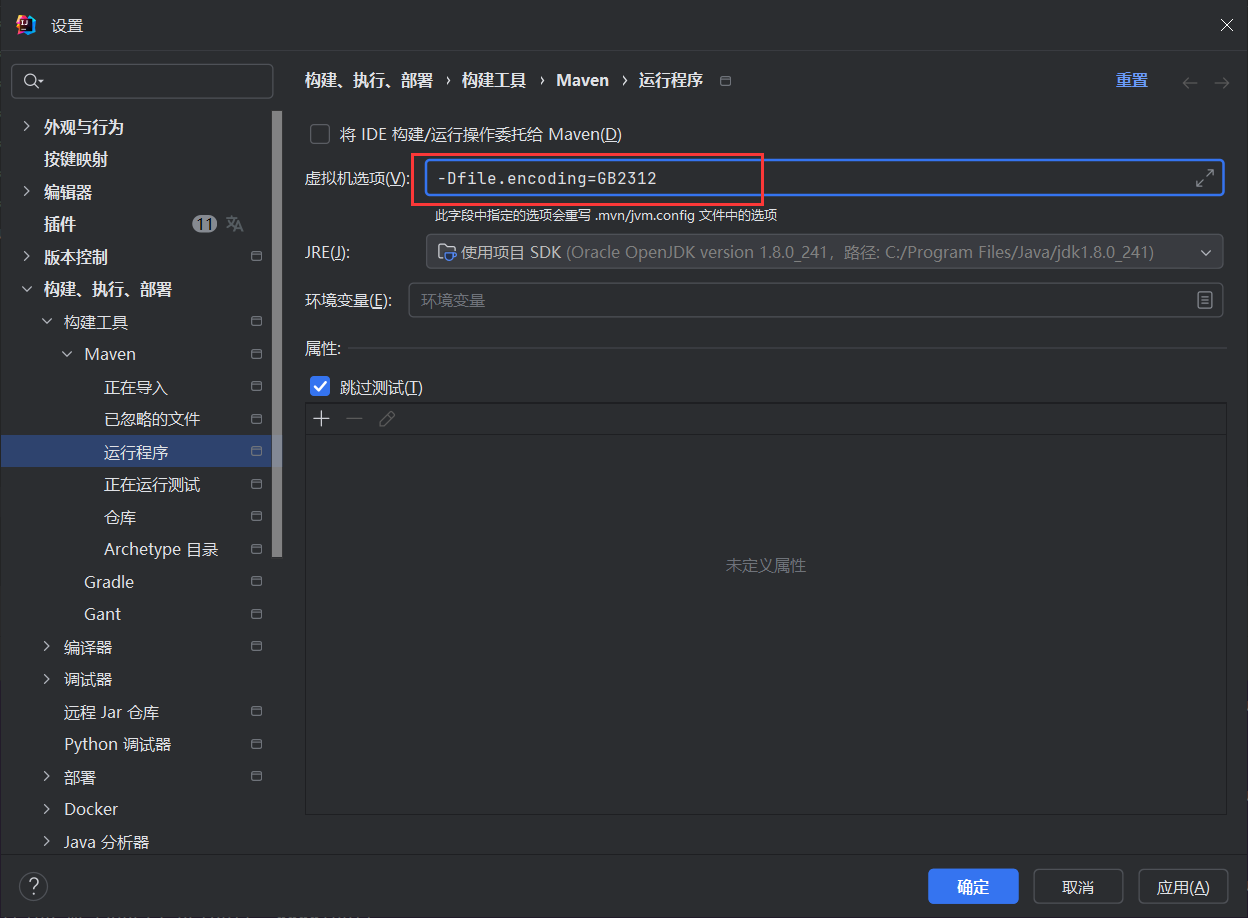The image size is (1248, 918).
Task: Close the settings dialog with X
Action: [1226, 25]
